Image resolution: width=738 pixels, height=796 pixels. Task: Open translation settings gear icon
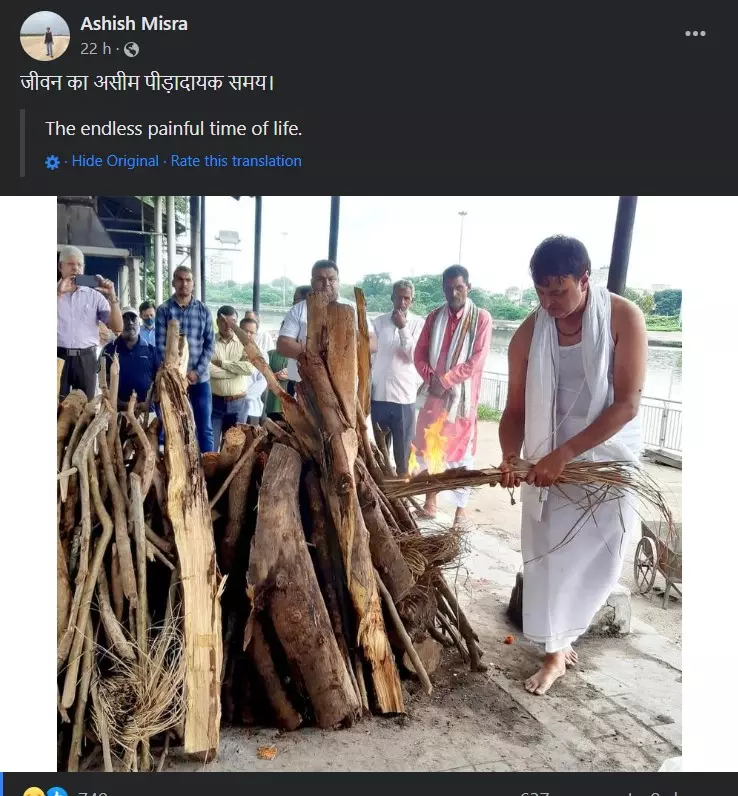(x=52, y=162)
